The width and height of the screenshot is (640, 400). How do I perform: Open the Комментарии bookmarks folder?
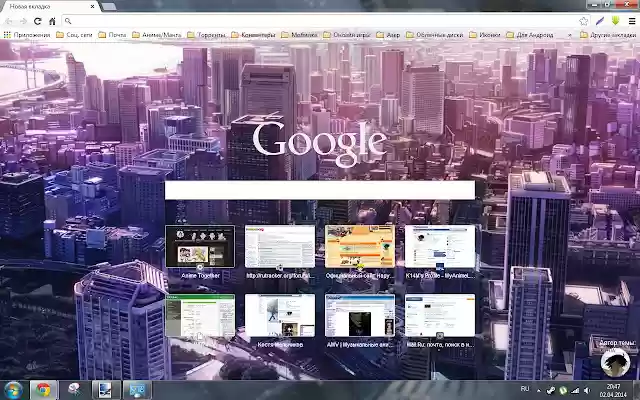[x=253, y=35]
